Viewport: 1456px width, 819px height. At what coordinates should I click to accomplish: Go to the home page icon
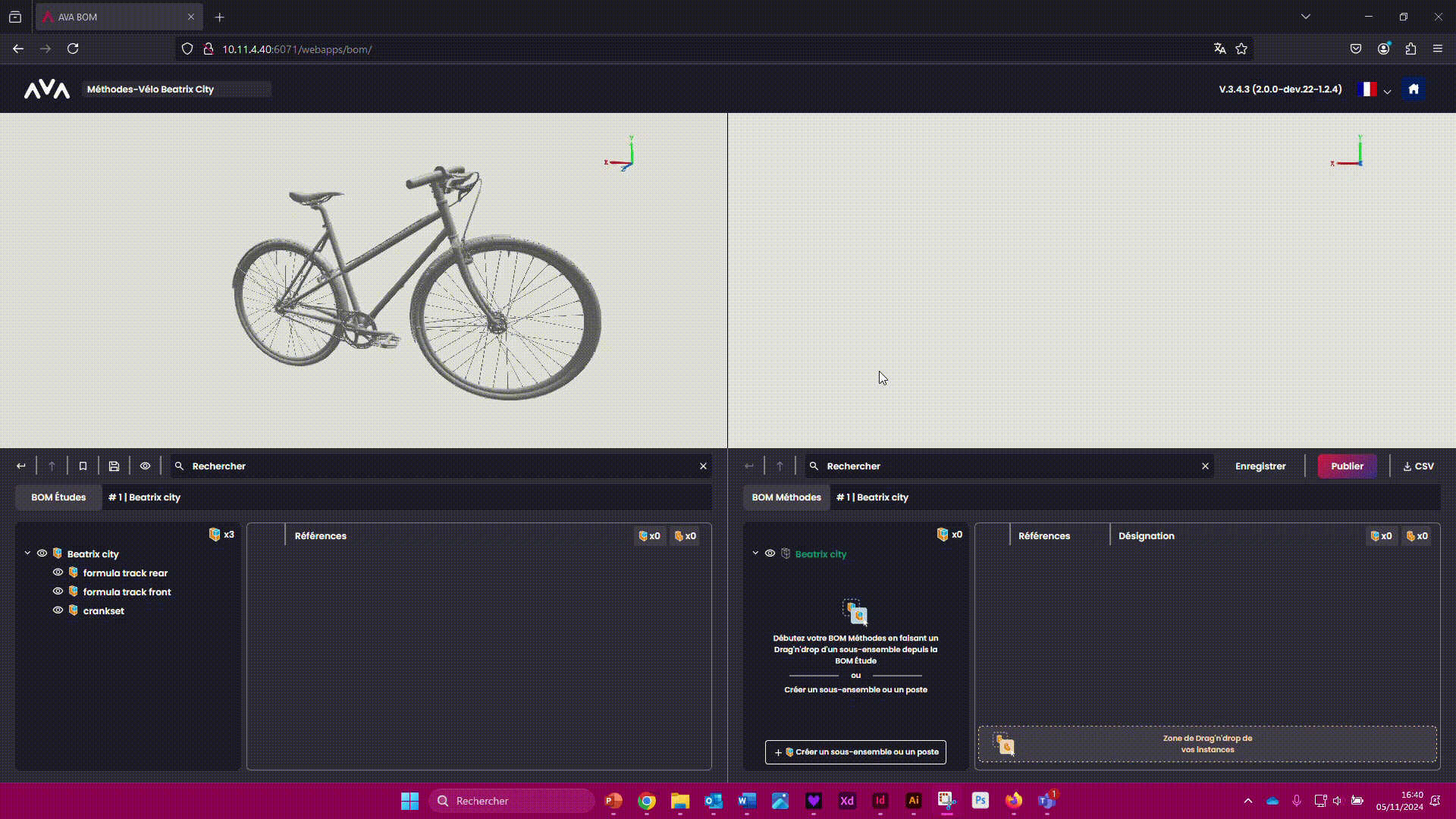coord(1414,89)
